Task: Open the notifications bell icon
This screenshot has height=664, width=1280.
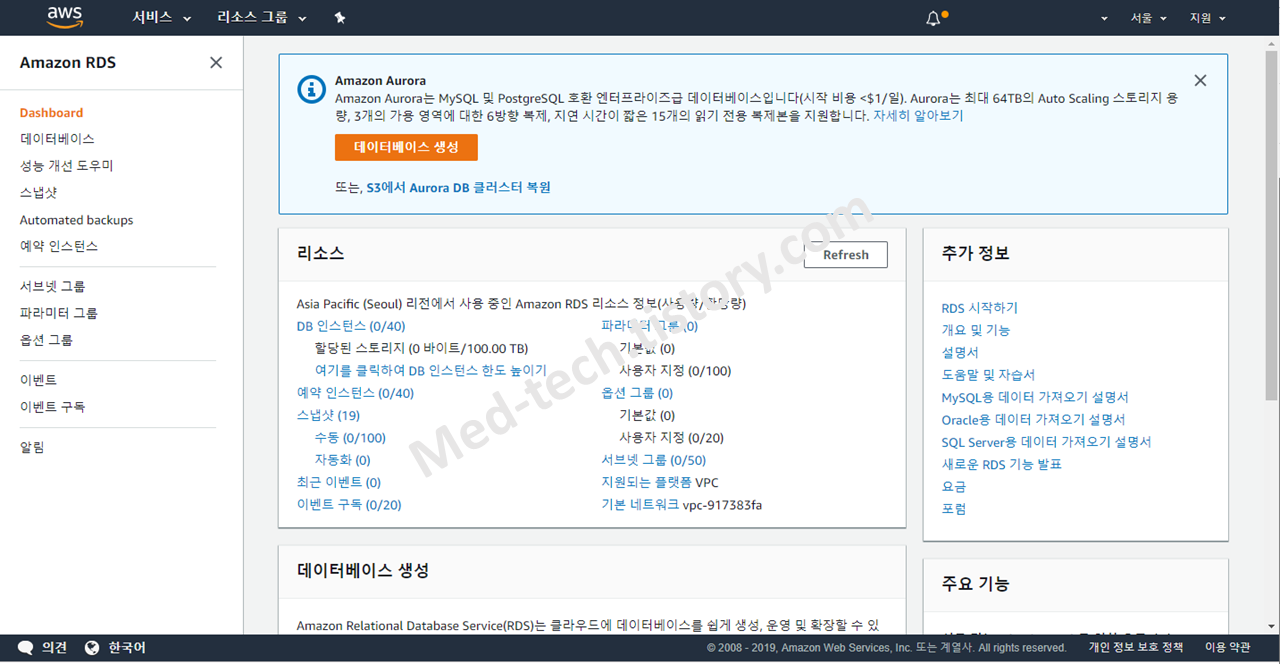Action: click(x=933, y=18)
